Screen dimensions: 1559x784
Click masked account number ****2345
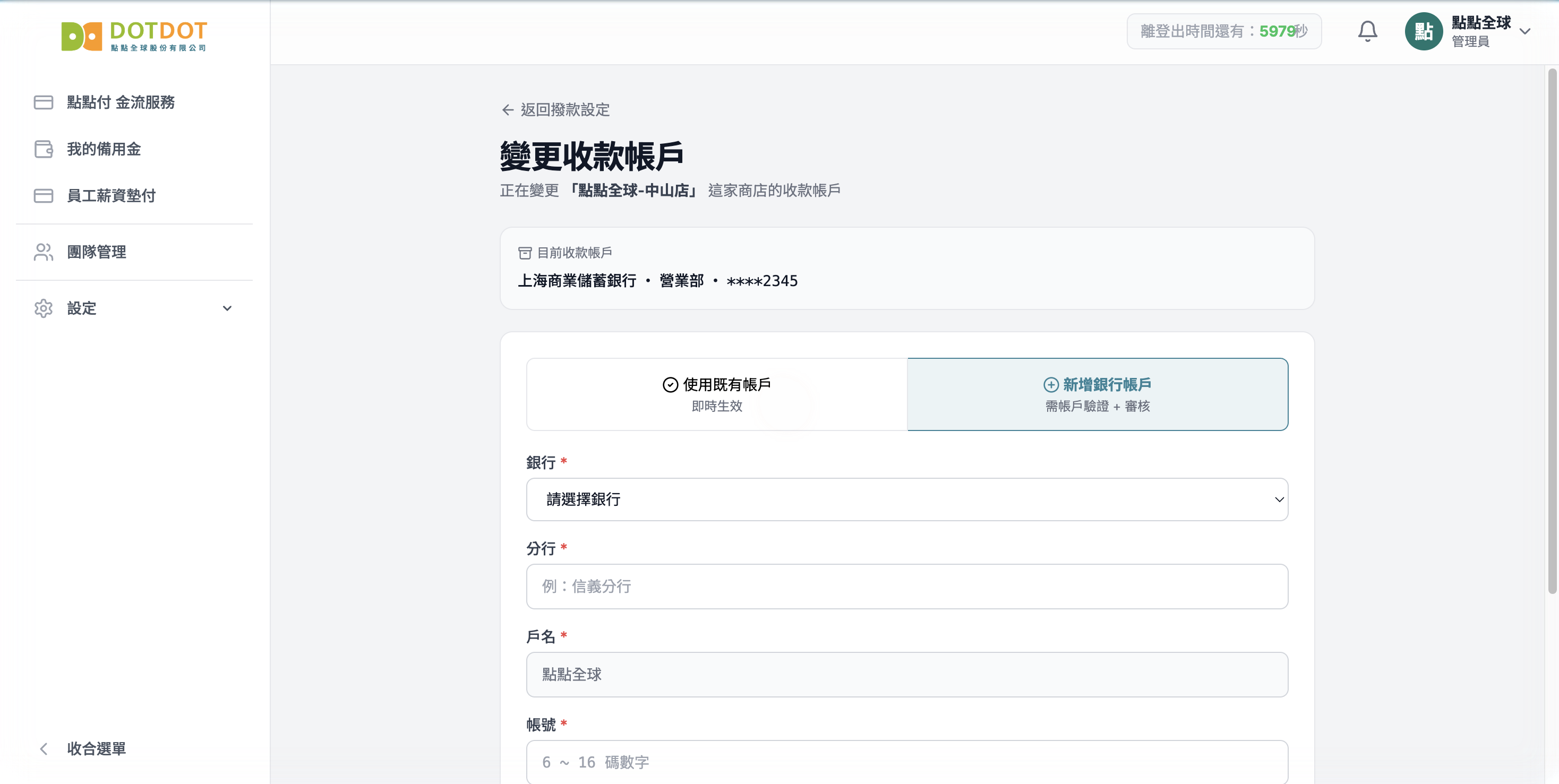tap(762, 281)
